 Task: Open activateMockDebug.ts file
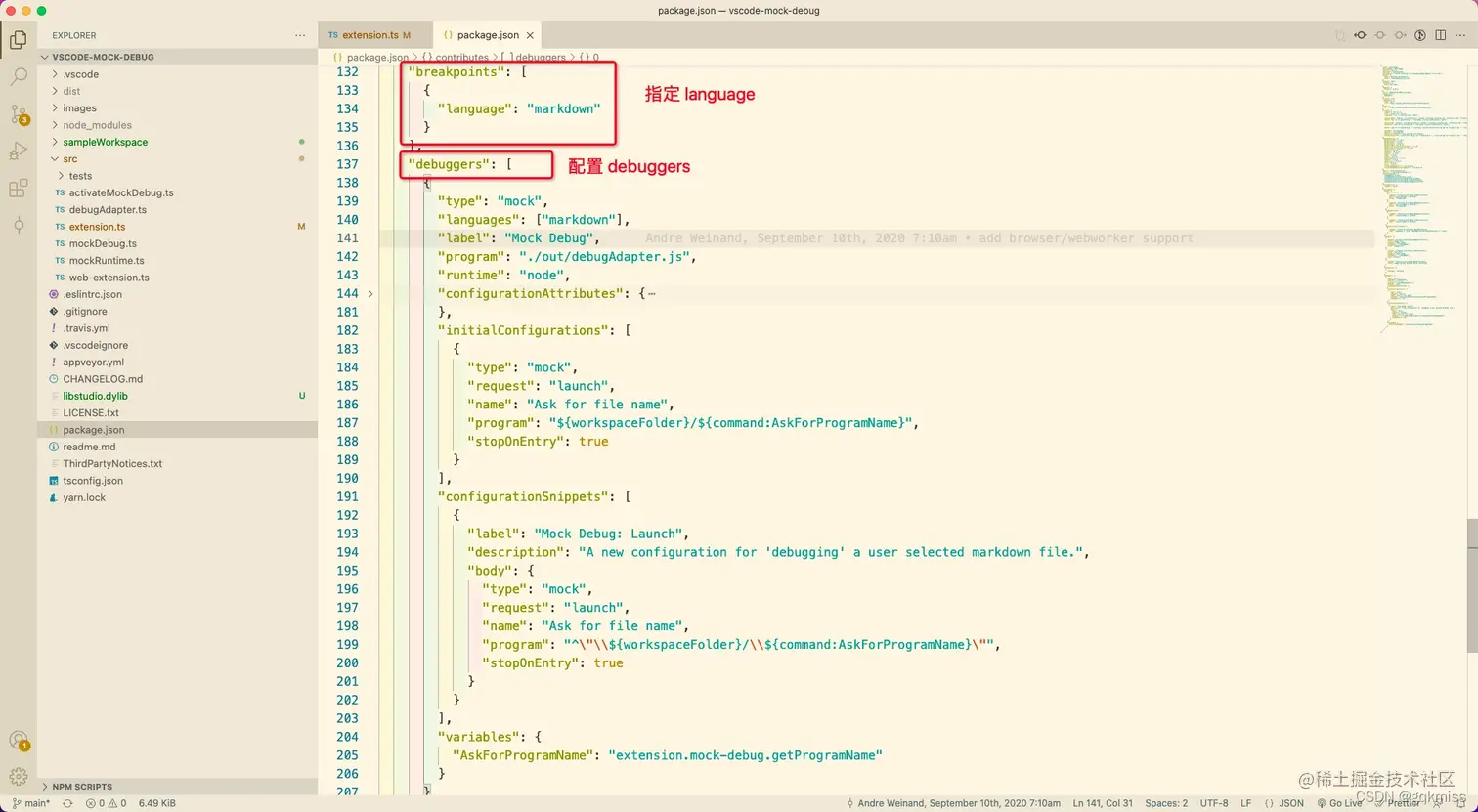click(177, 192)
